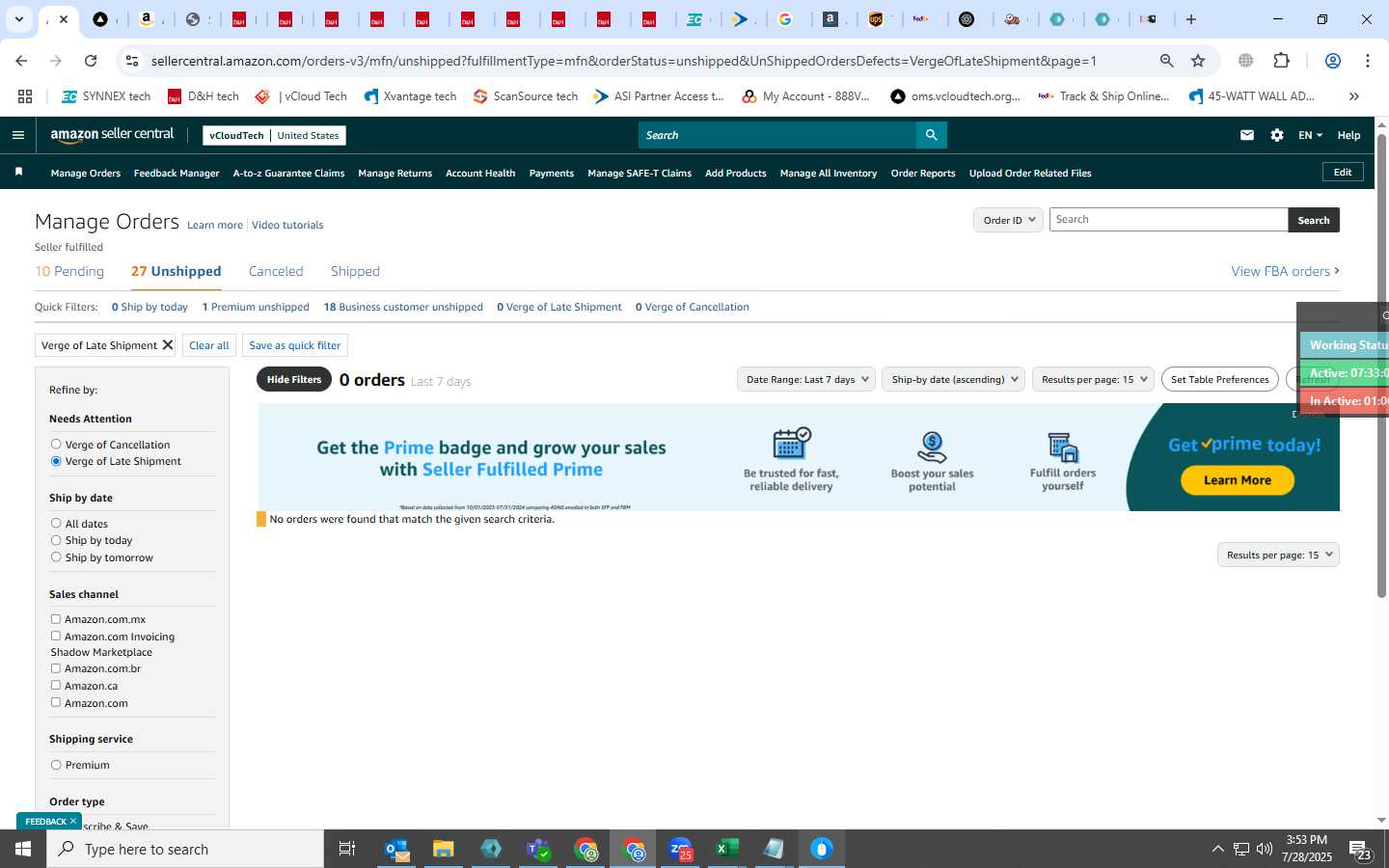Open the Seller Central hamburger menu
The height and width of the screenshot is (868, 1389).
point(17,135)
